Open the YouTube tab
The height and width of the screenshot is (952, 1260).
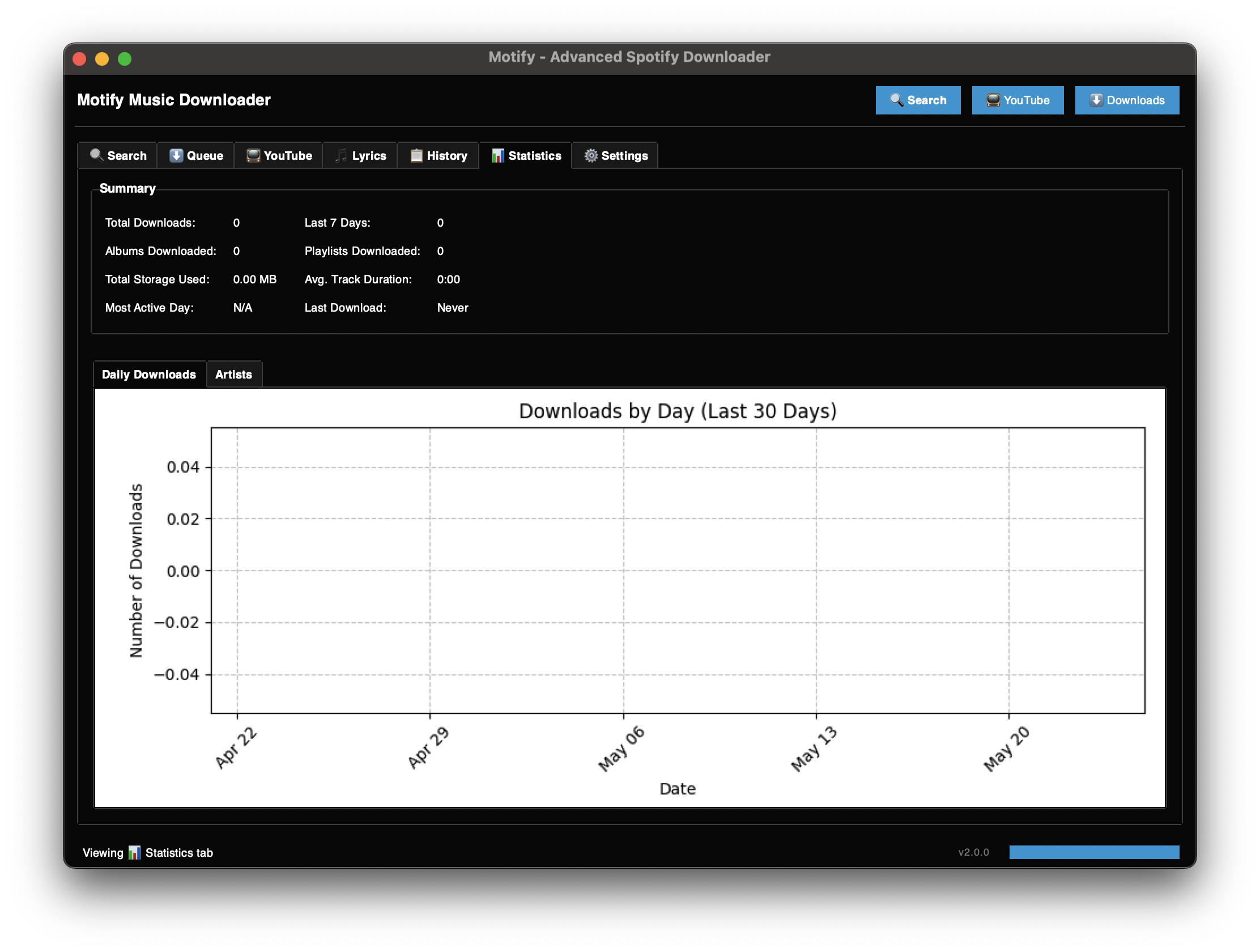pos(279,155)
